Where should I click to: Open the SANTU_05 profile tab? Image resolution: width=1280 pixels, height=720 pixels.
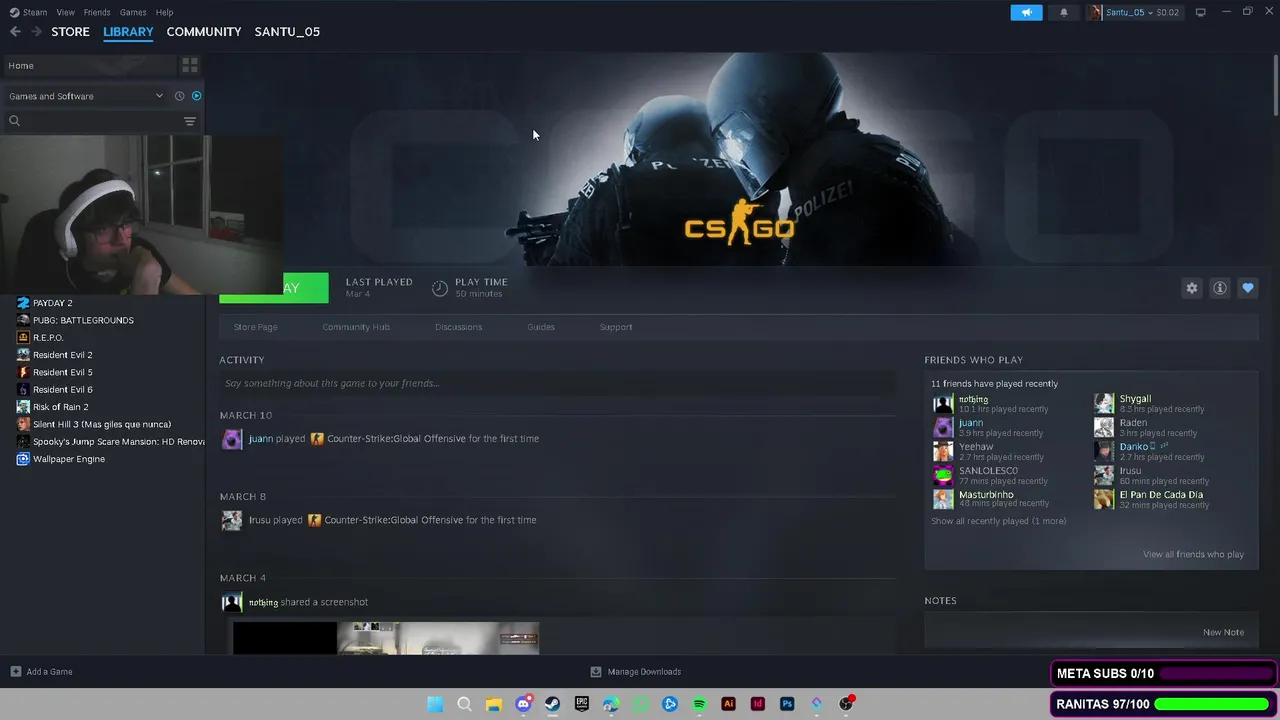coord(287,32)
